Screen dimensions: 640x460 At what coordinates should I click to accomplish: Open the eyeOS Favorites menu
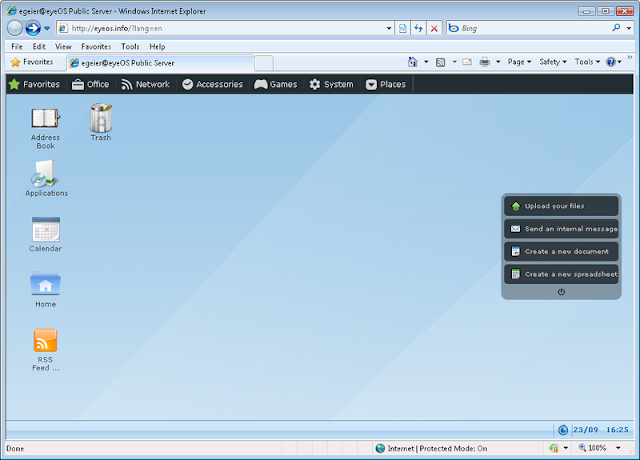pos(34,84)
